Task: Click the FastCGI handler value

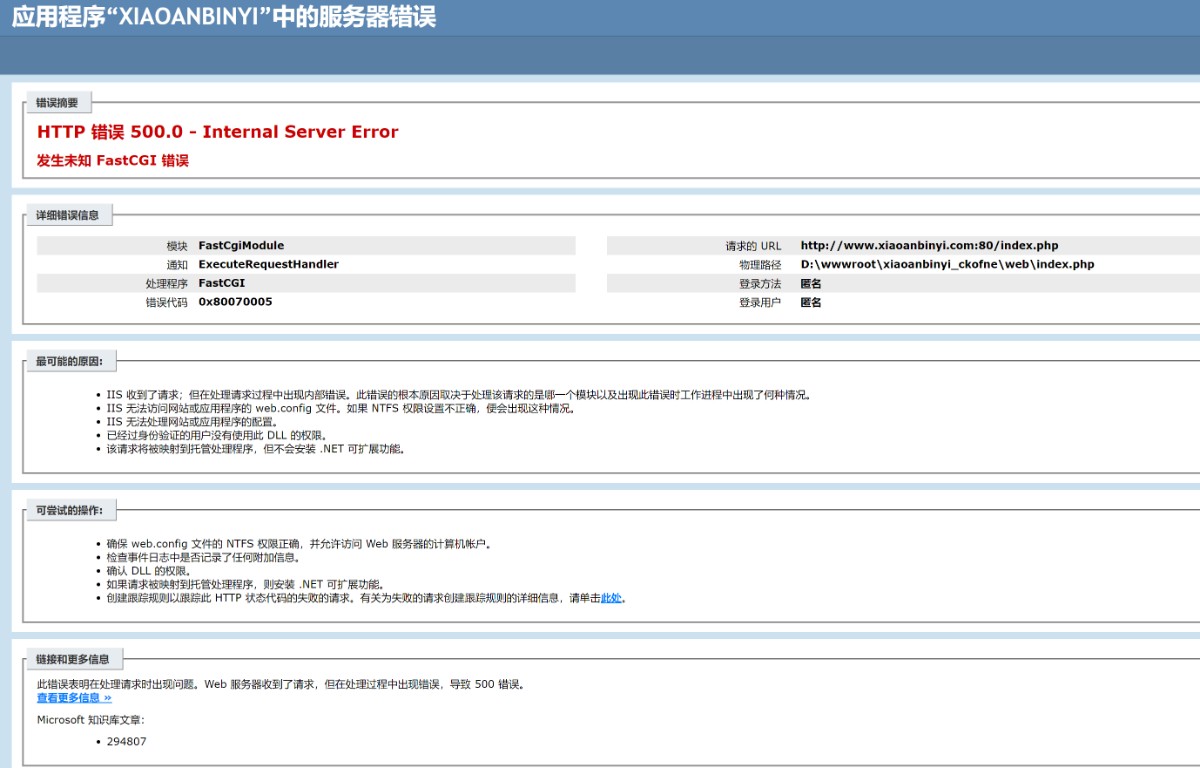Action: (x=222, y=284)
